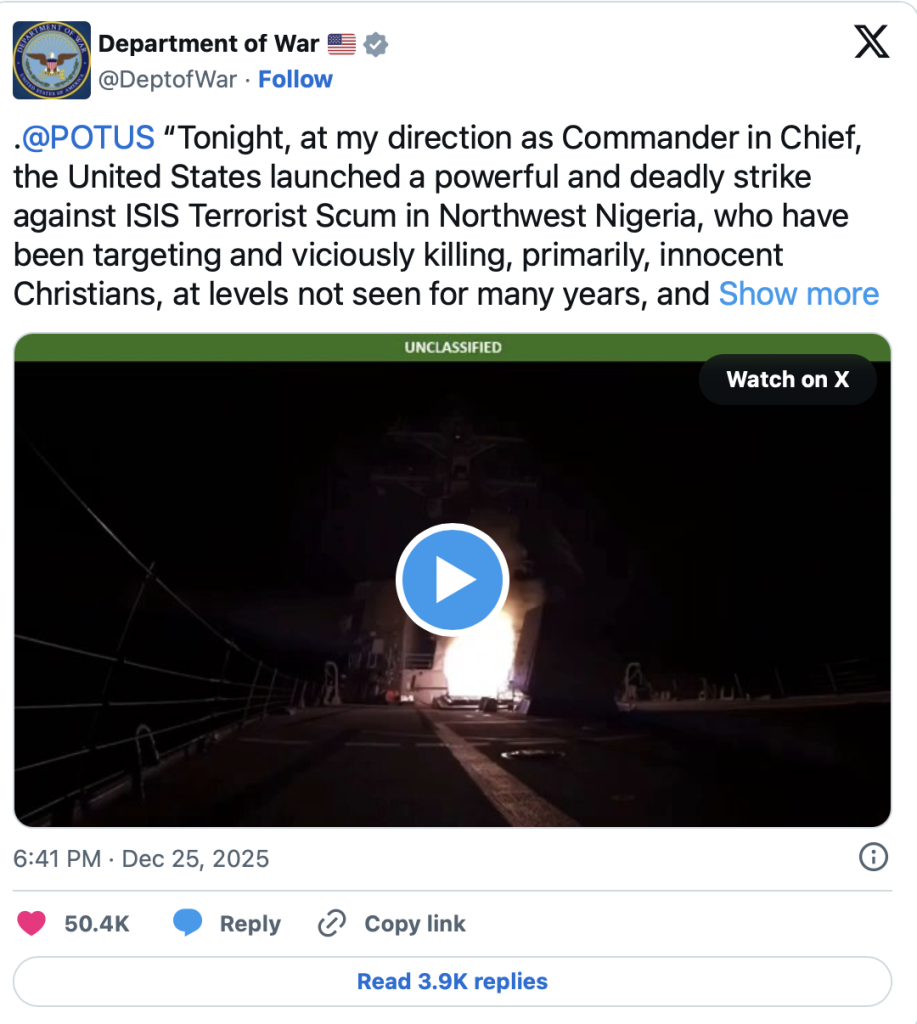Image resolution: width=917 pixels, height=1024 pixels.
Task: Open the info circle icon
Action: click(x=873, y=857)
